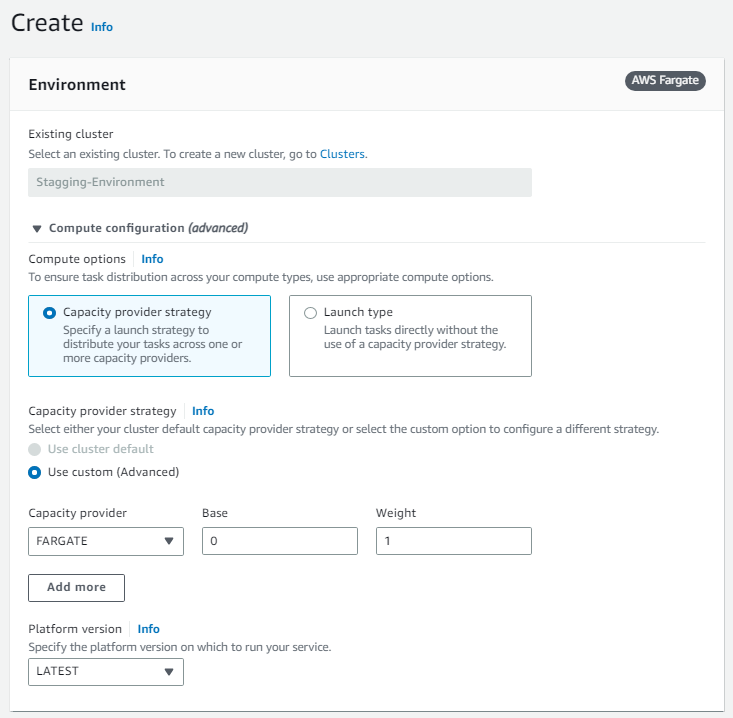
Task: Click the Compute configuration (advanced) heading text
Action: click(x=148, y=228)
